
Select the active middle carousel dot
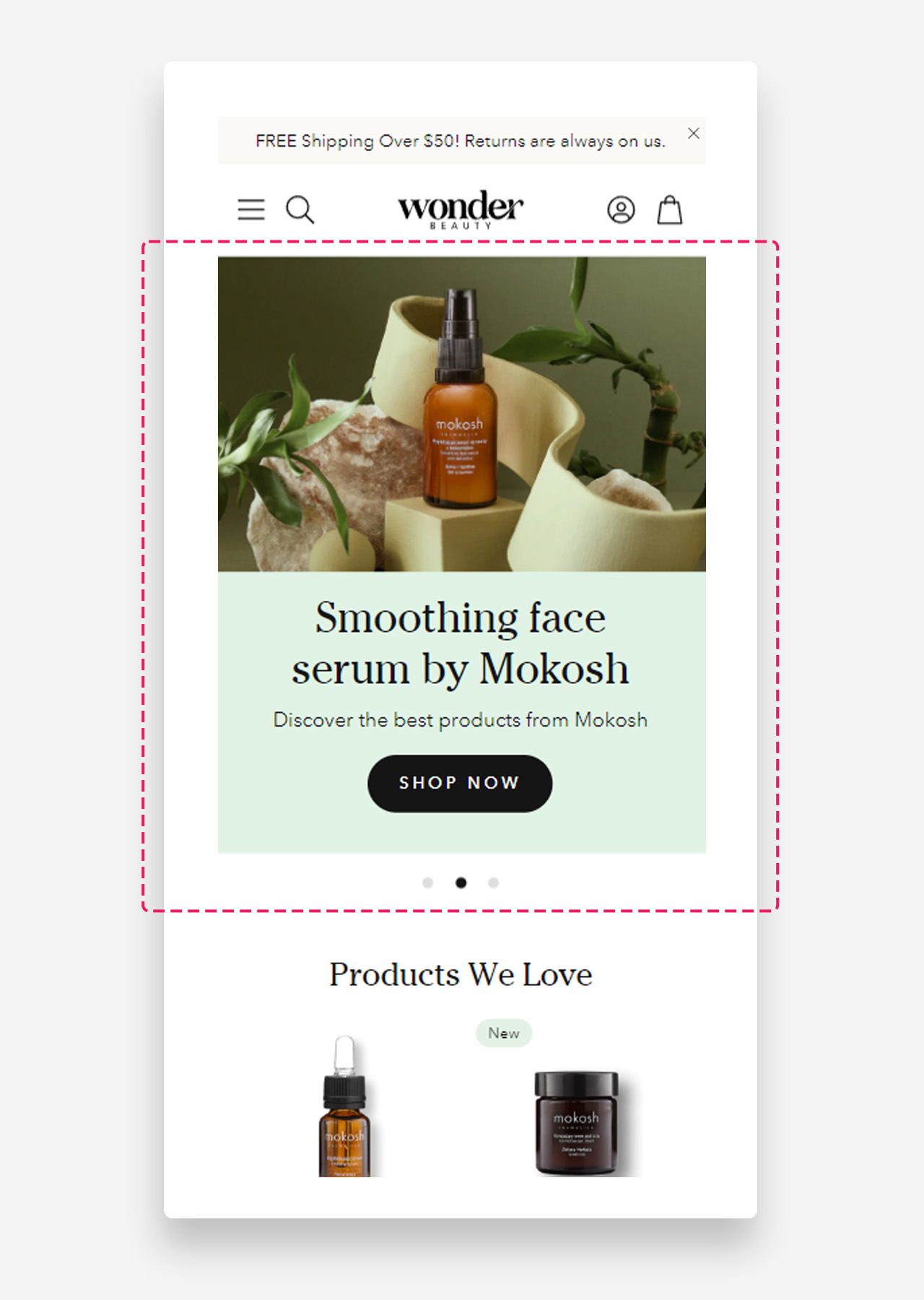pos(461,883)
